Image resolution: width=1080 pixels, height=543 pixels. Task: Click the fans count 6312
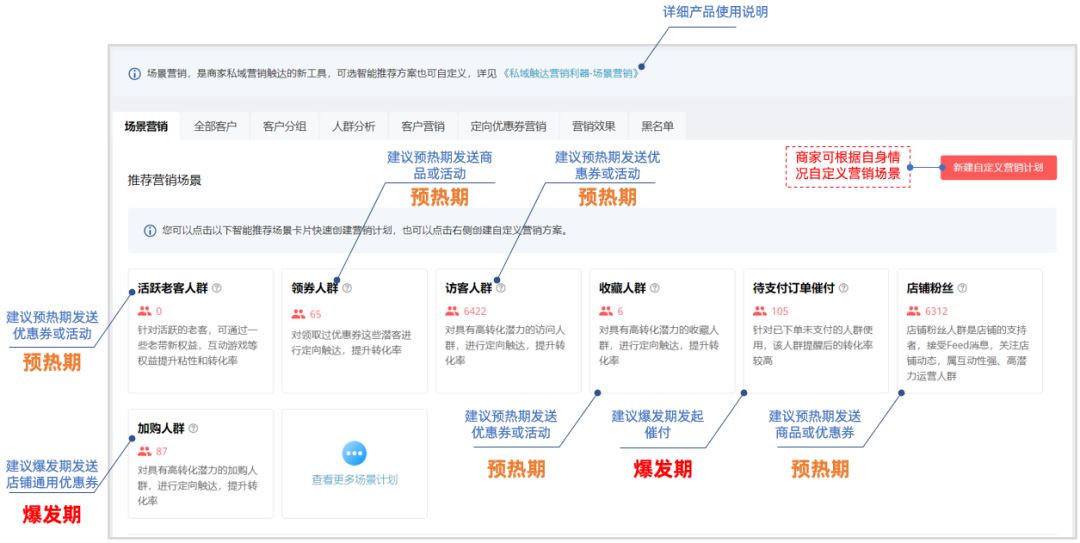(937, 311)
